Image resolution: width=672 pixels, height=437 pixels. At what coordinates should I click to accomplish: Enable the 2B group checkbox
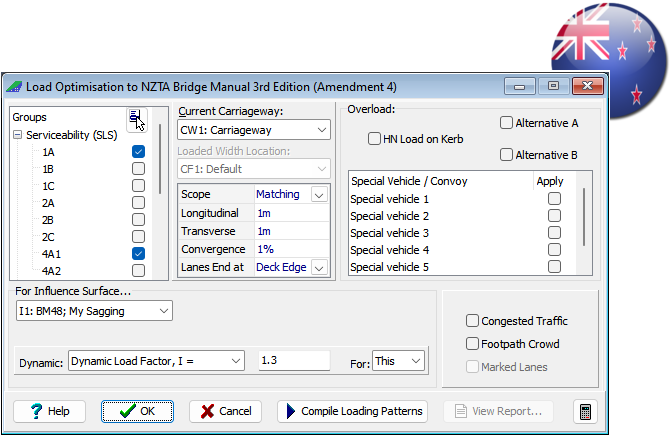[138, 220]
